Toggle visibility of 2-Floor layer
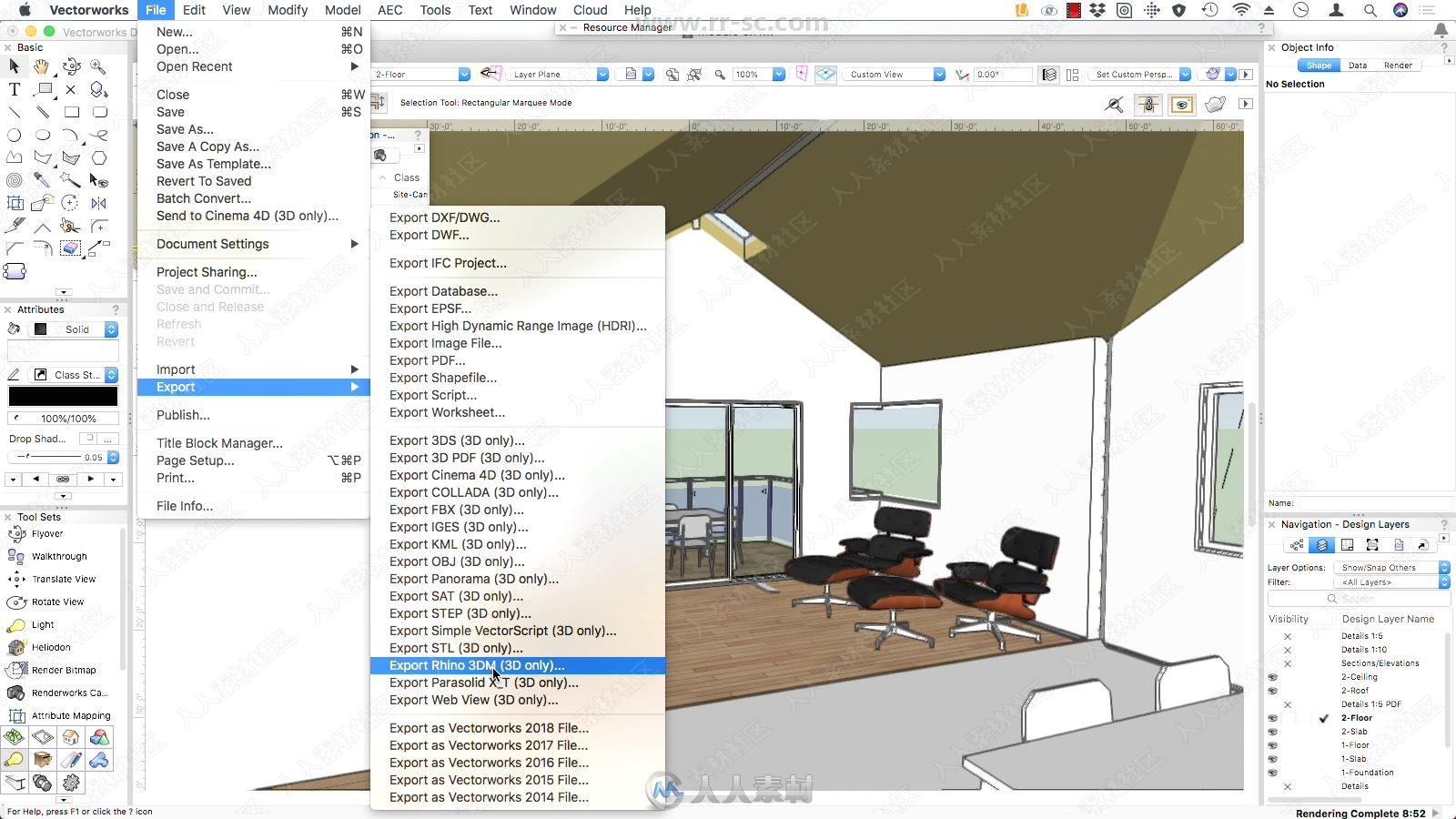Image resolution: width=1456 pixels, height=819 pixels. (1273, 718)
